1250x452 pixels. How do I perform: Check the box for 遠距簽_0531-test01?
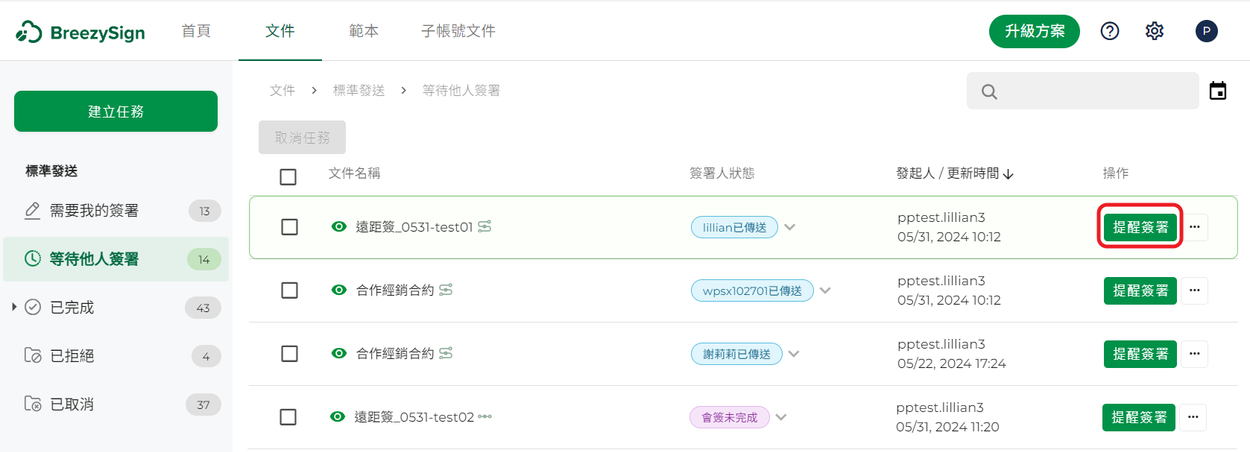click(x=289, y=227)
